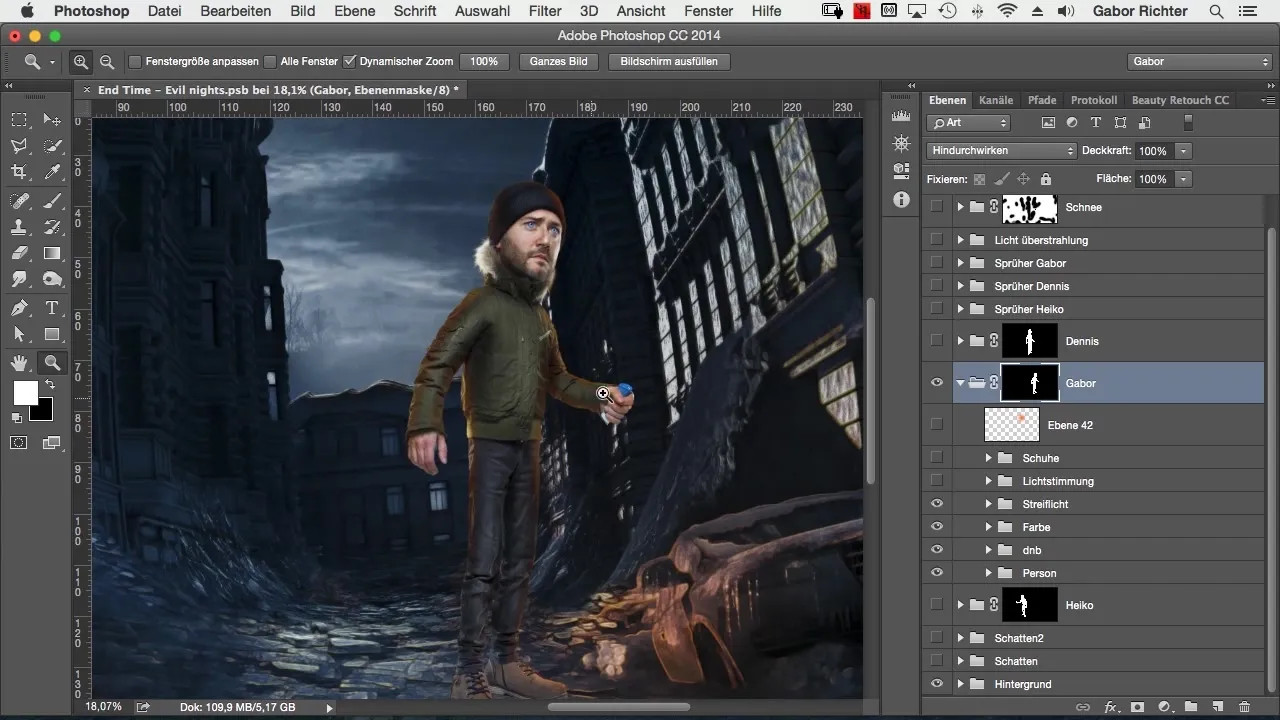Screen dimensions: 1280x720
Task: Expand the Schuhe group
Action: coord(988,458)
